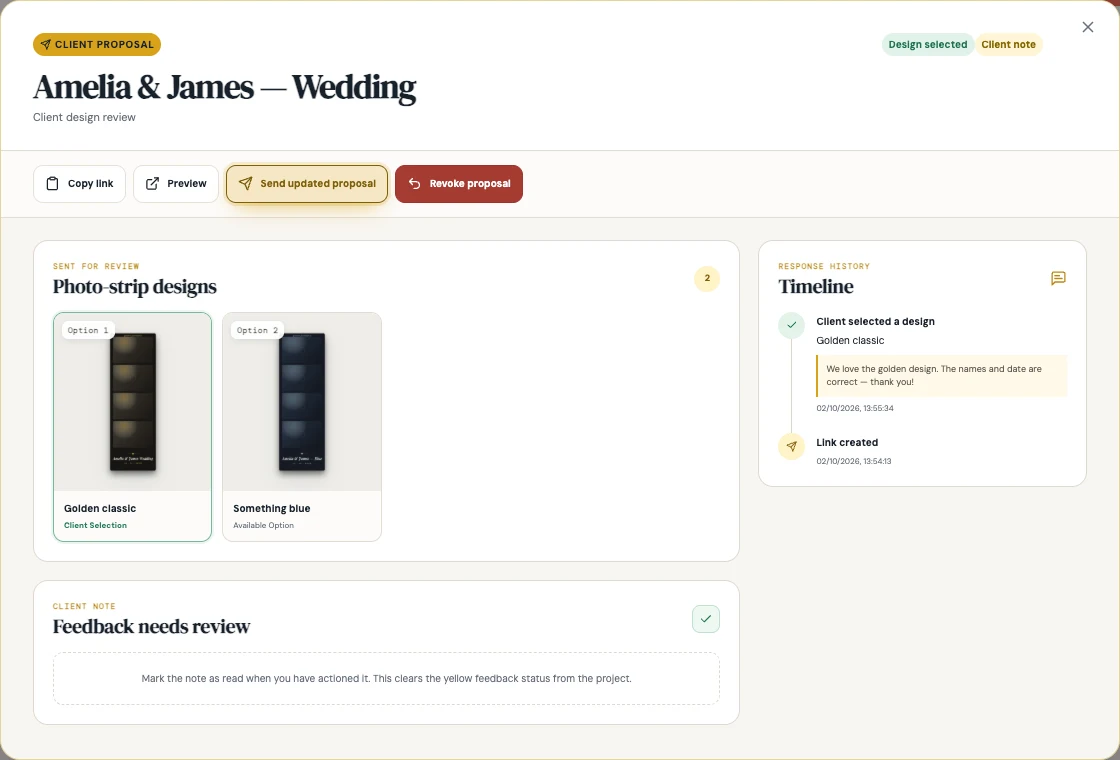The width and height of the screenshot is (1120, 760).
Task: Click the Client selected a design entry
Action: (876, 321)
